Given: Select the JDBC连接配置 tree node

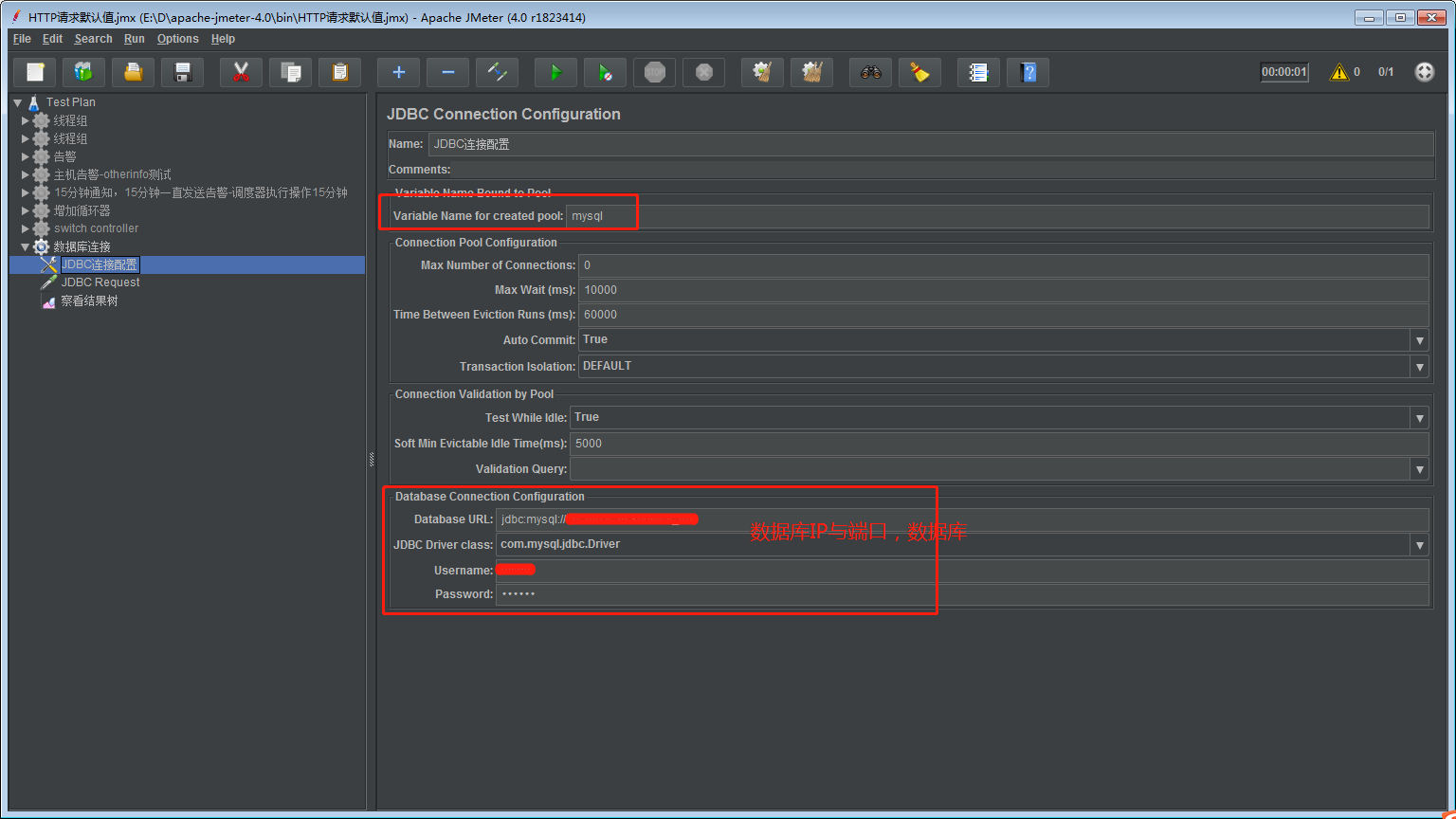Looking at the screenshot, I should 100,264.
